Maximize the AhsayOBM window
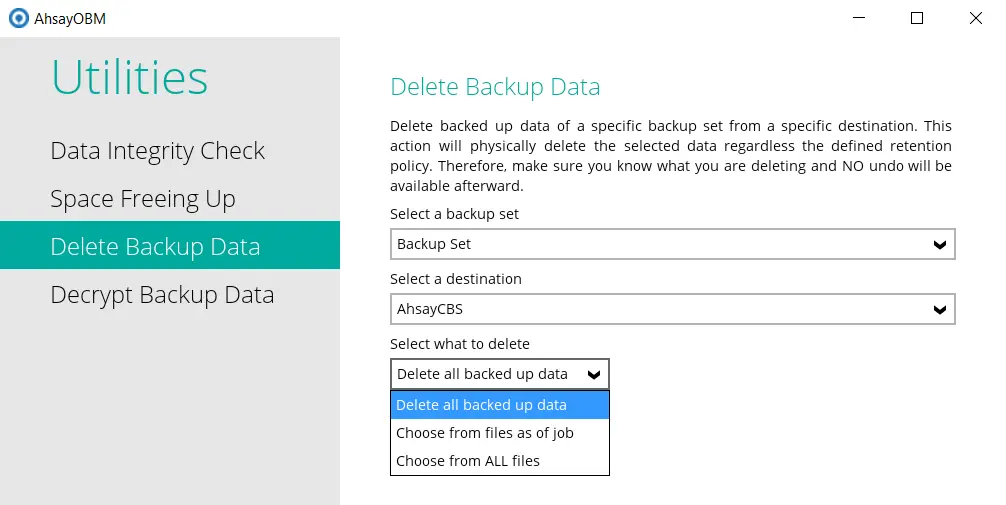The width and height of the screenshot is (1006, 505). [917, 18]
